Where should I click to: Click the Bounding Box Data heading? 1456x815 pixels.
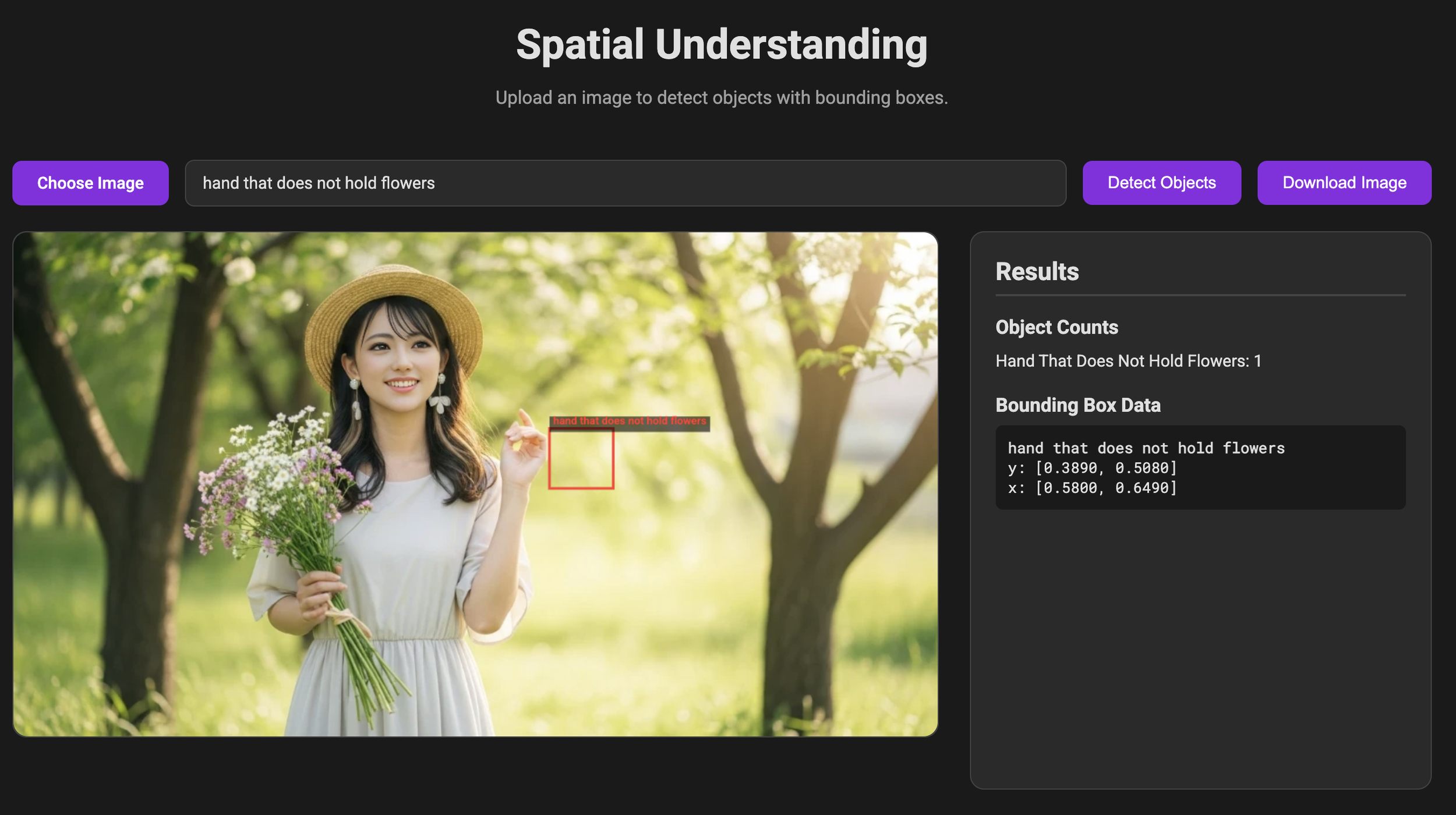click(x=1077, y=405)
